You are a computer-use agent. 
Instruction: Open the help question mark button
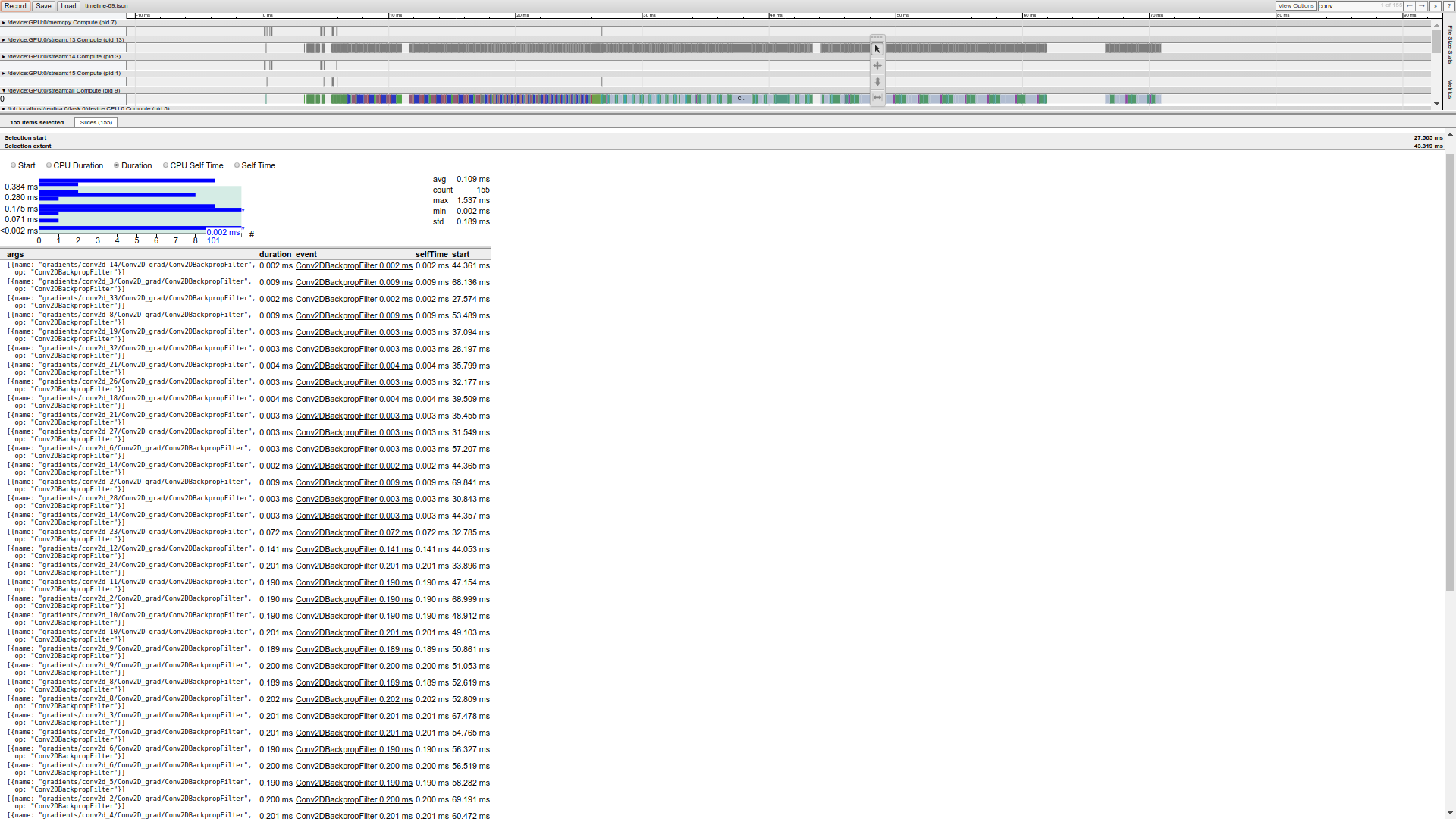point(1448,6)
